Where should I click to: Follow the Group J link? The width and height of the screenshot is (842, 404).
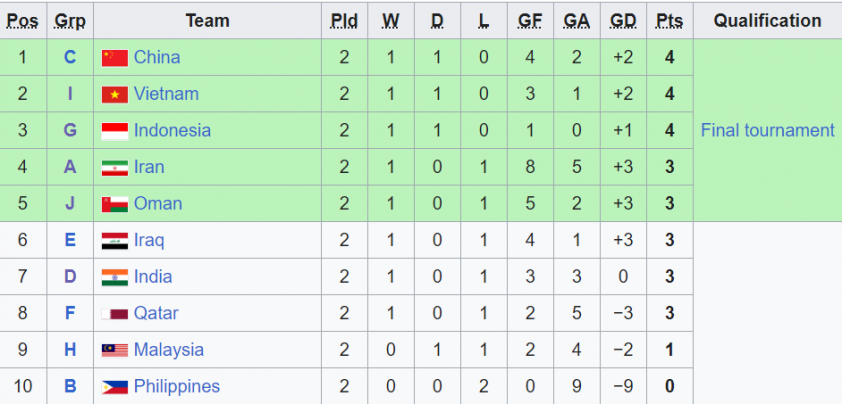[x=70, y=203]
